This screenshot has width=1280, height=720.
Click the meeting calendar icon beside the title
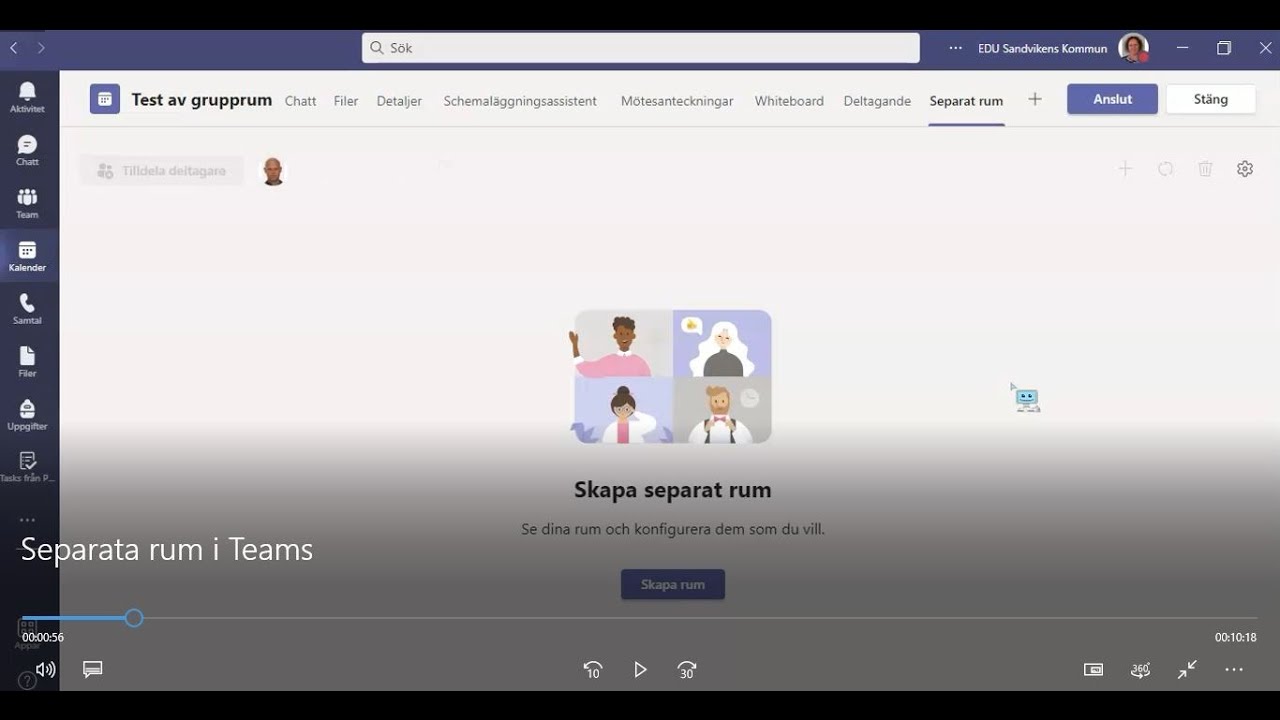tap(105, 99)
